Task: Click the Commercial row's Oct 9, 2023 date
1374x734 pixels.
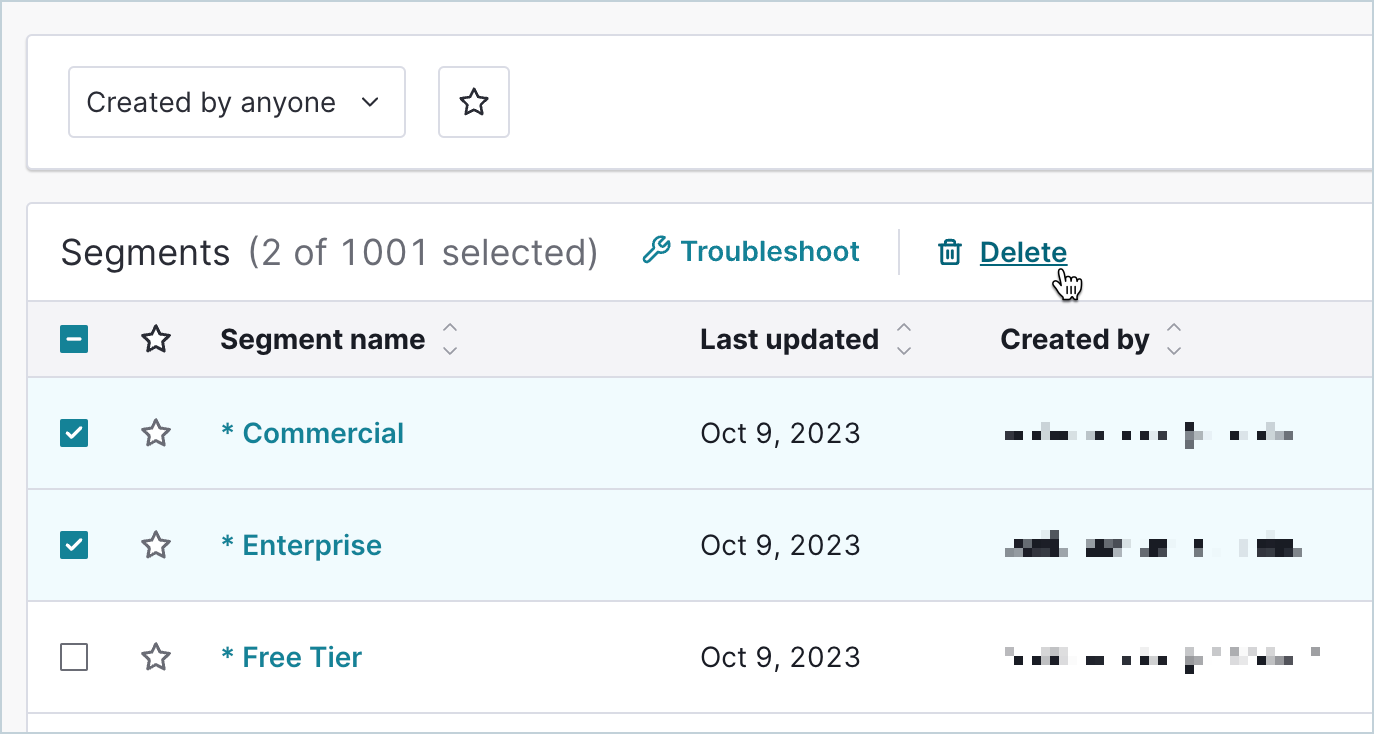Action: point(780,433)
